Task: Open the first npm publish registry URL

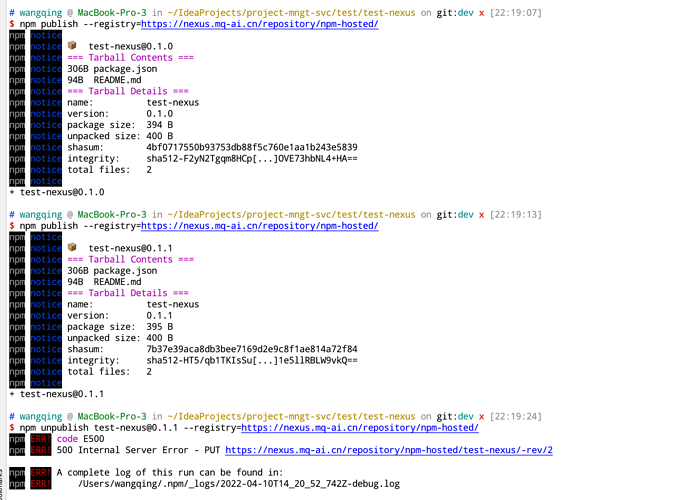Action: [x=260, y=24]
